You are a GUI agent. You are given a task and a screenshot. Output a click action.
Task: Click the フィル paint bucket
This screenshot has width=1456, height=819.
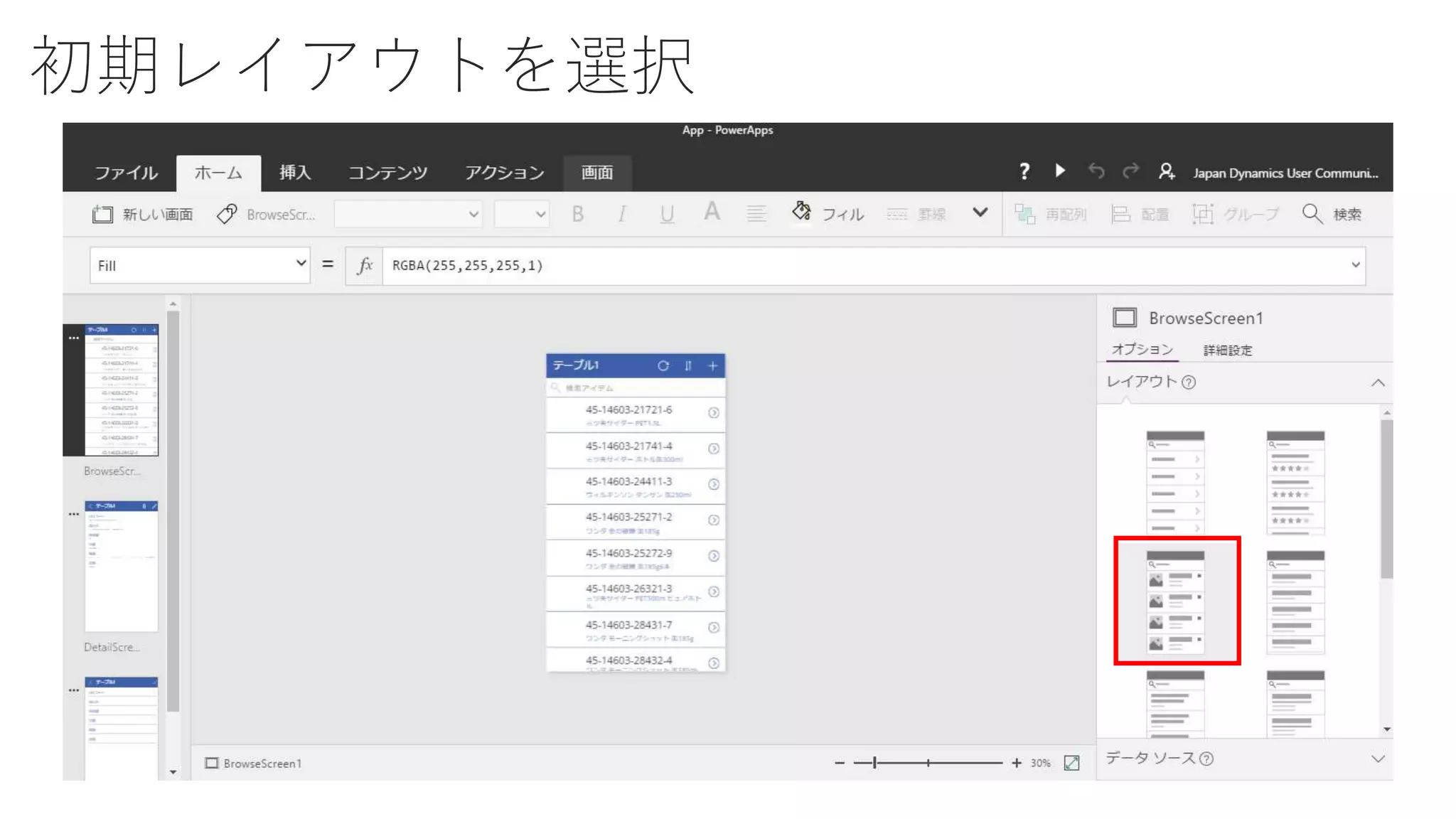(x=828, y=213)
